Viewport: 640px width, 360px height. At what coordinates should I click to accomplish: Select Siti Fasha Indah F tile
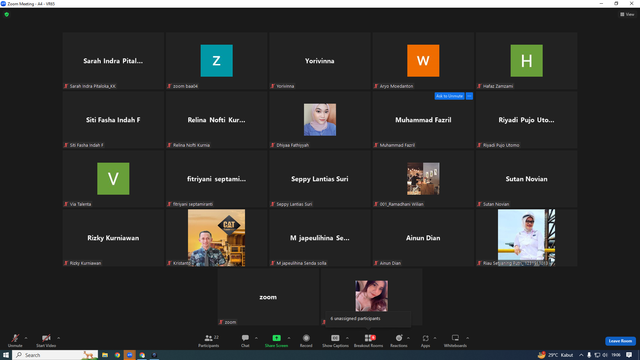click(113, 120)
